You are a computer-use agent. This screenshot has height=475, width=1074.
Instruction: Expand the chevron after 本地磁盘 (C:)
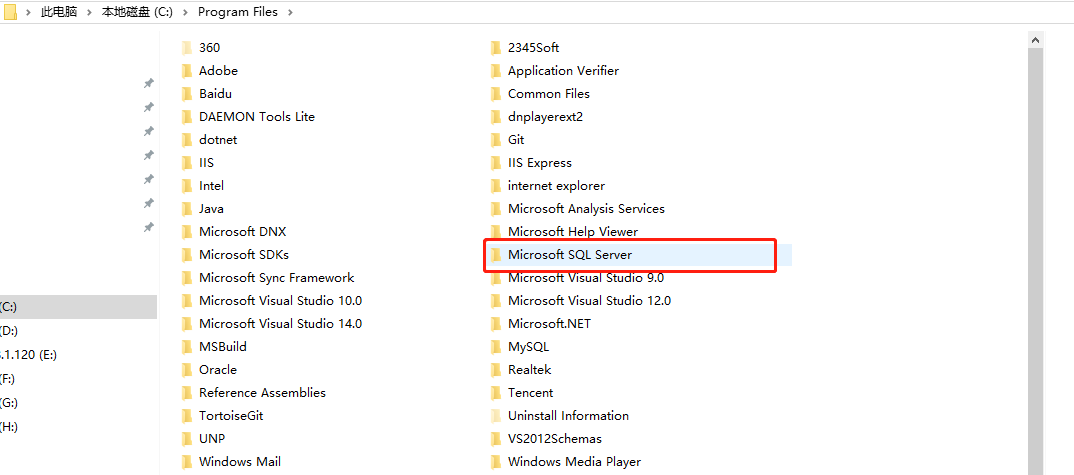coord(186,12)
